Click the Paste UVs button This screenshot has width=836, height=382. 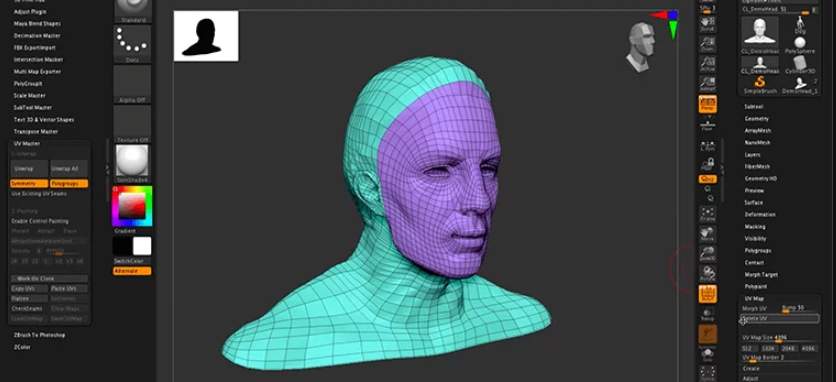point(69,289)
